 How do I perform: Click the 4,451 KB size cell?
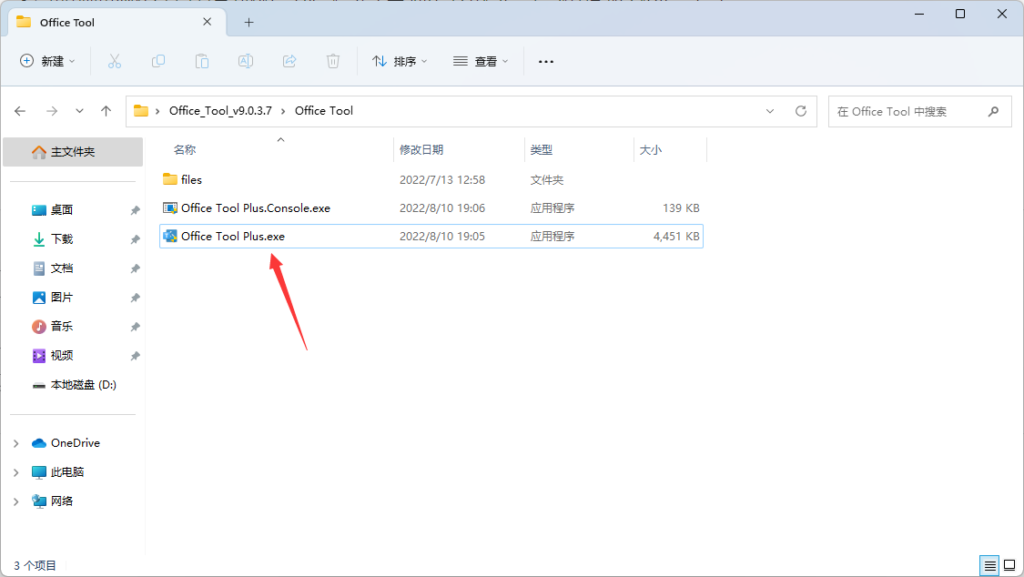[677, 236]
